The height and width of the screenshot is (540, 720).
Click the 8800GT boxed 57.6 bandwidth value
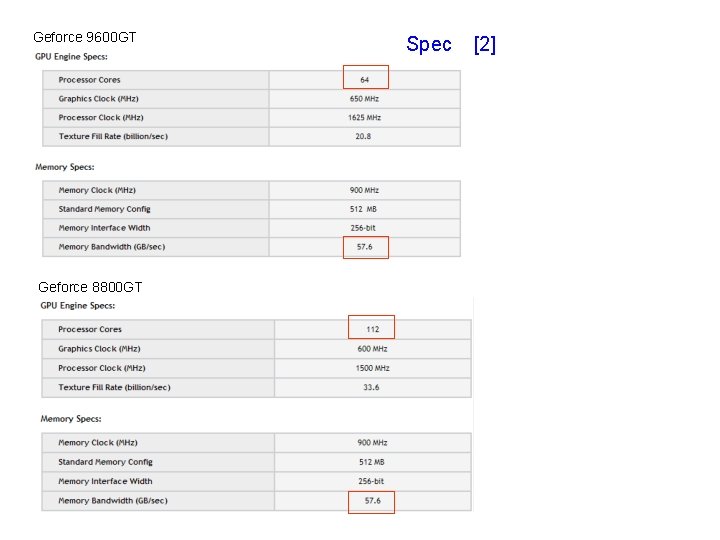[372, 501]
